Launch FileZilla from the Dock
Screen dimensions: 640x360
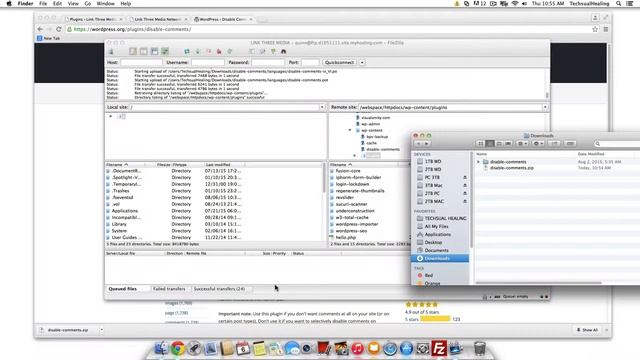(x=439, y=349)
